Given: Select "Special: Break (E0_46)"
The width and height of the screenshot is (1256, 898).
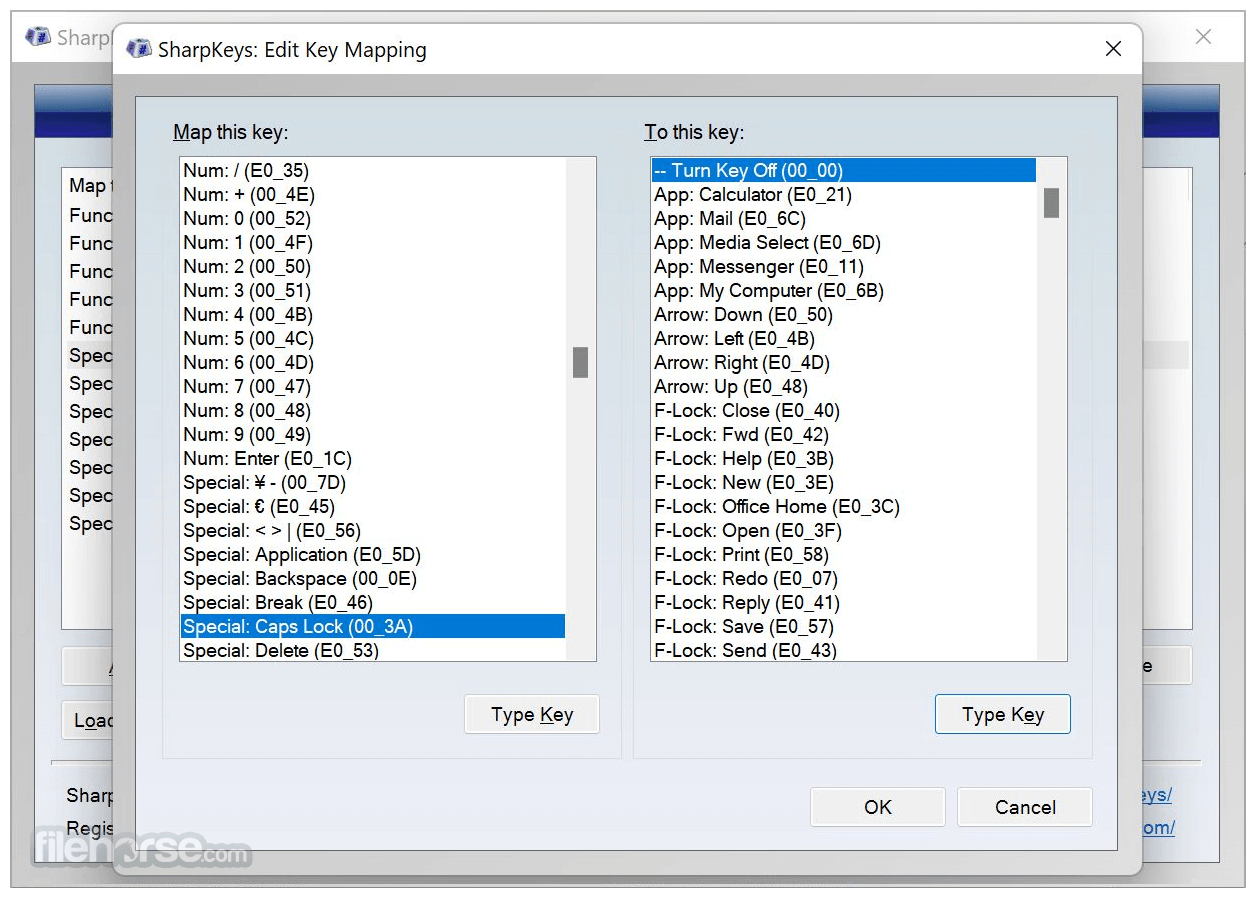Looking at the screenshot, I should click(373, 602).
